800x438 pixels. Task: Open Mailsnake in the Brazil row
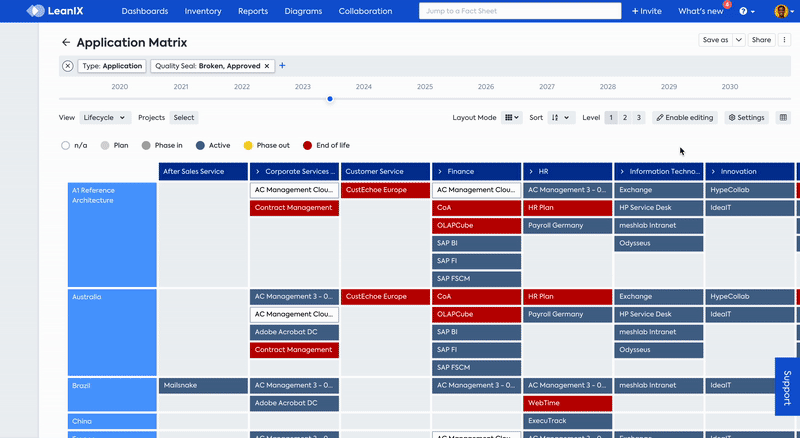[203, 385]
